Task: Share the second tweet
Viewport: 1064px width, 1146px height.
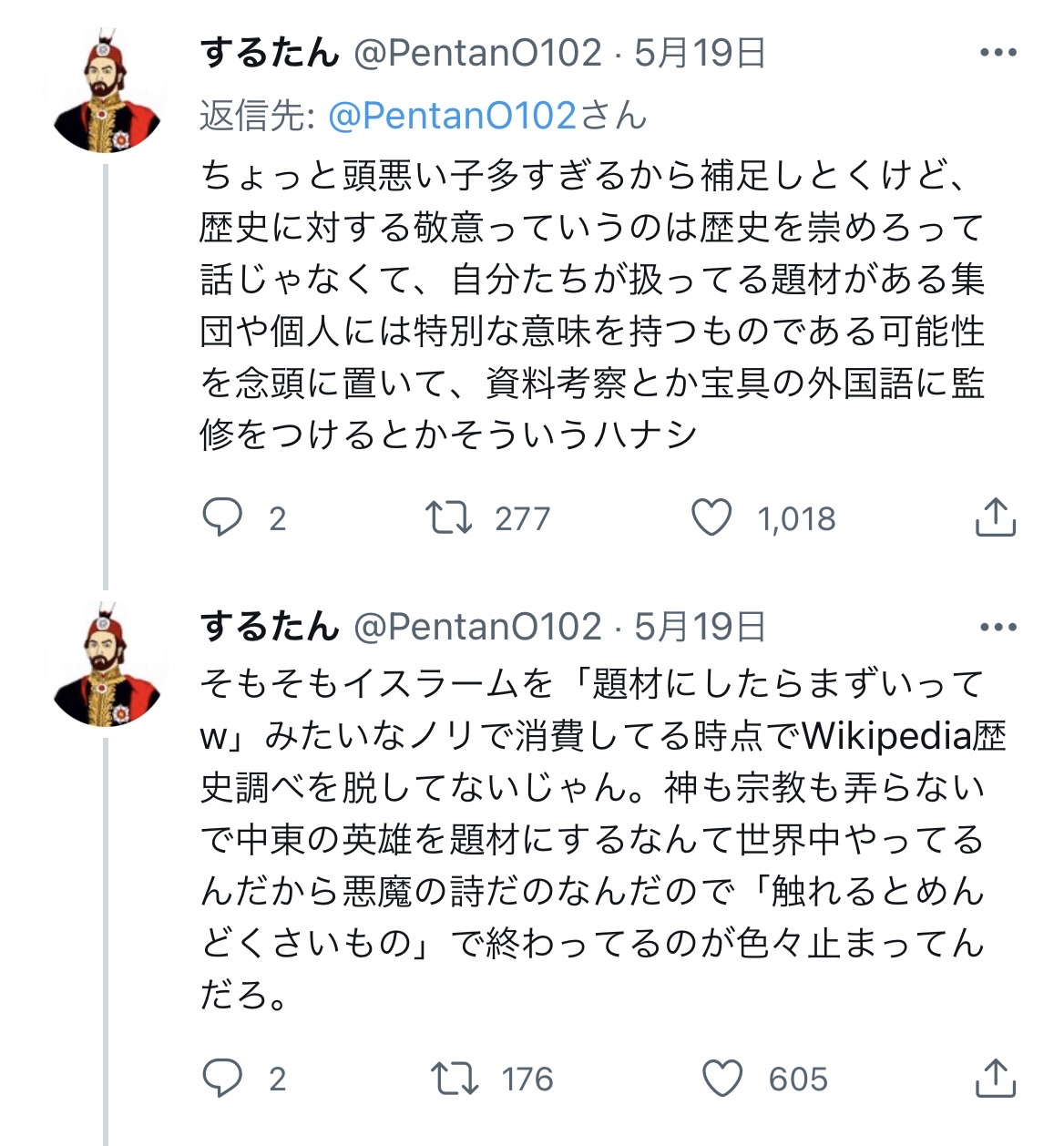Action: click(x=995, y=1079)
